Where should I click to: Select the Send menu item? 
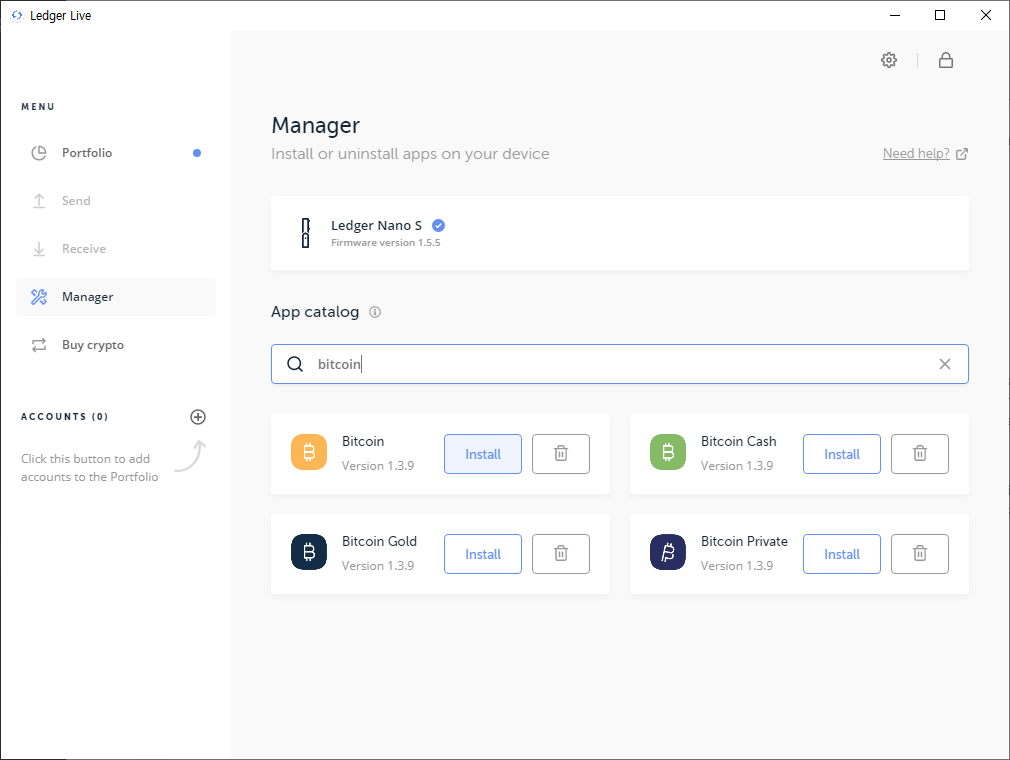coord(116,201)
